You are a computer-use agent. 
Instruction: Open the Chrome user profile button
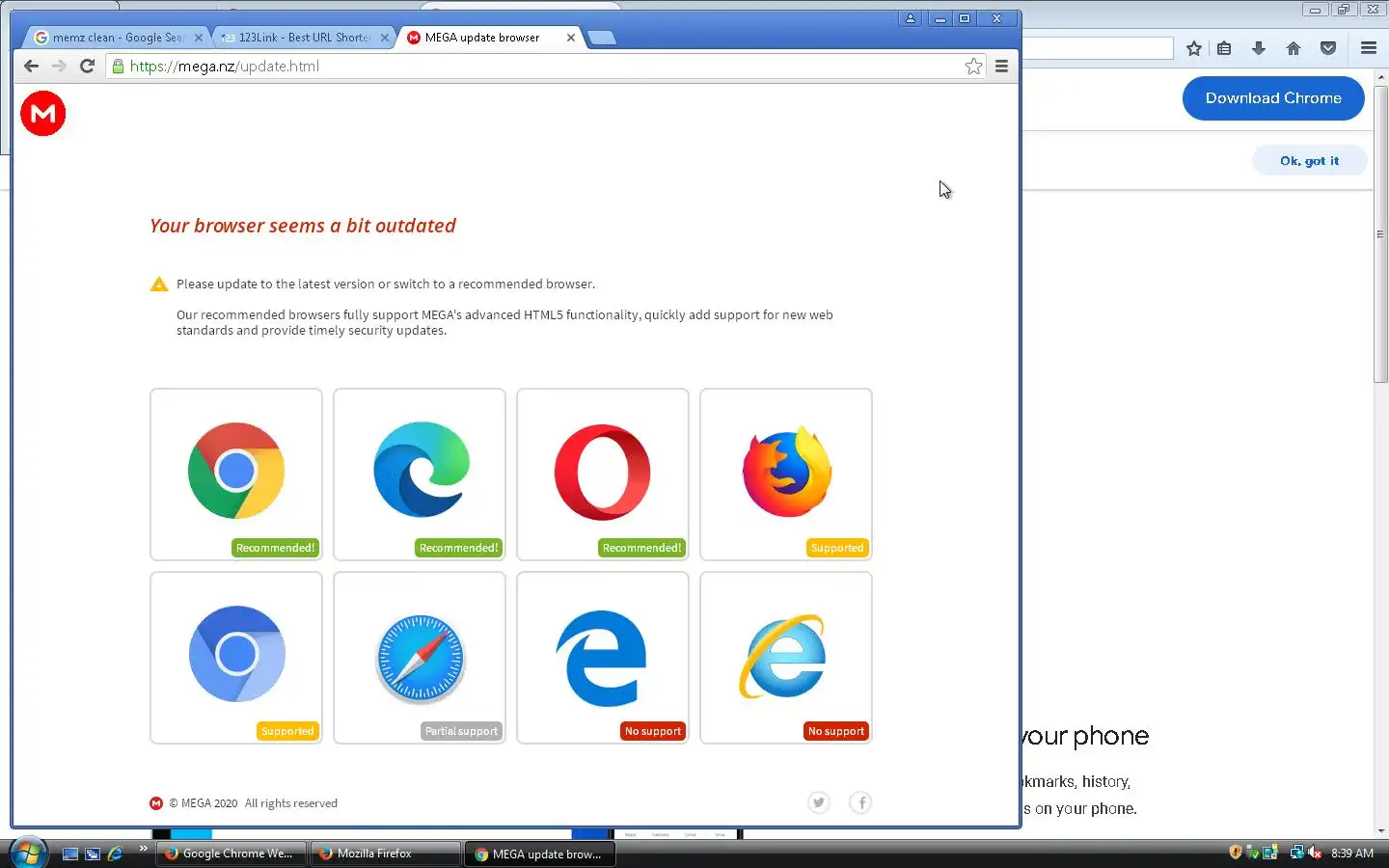[x=910, y=18]
